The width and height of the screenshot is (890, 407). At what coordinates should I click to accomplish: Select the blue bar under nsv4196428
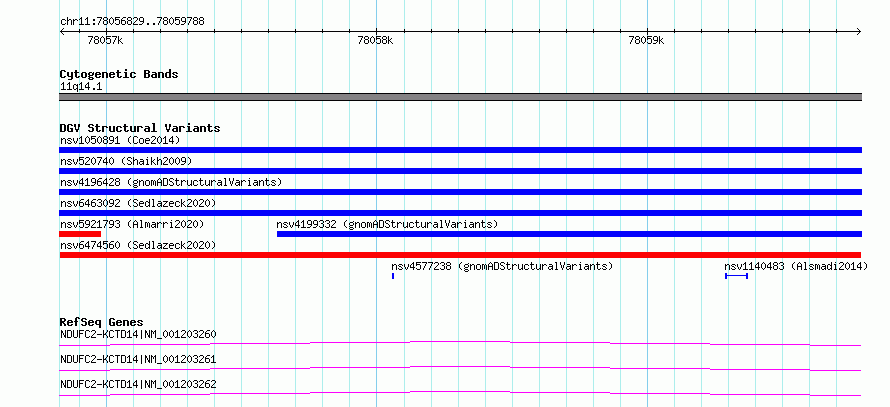[x=460, y=192]
